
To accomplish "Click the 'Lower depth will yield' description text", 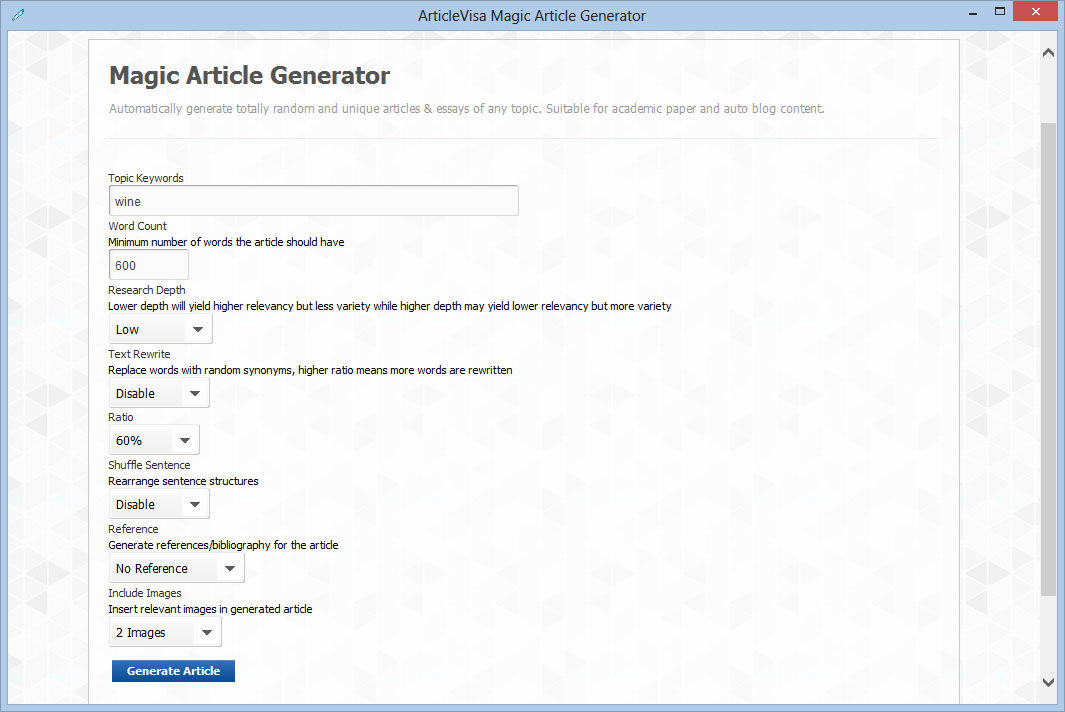I will (389, 306).
